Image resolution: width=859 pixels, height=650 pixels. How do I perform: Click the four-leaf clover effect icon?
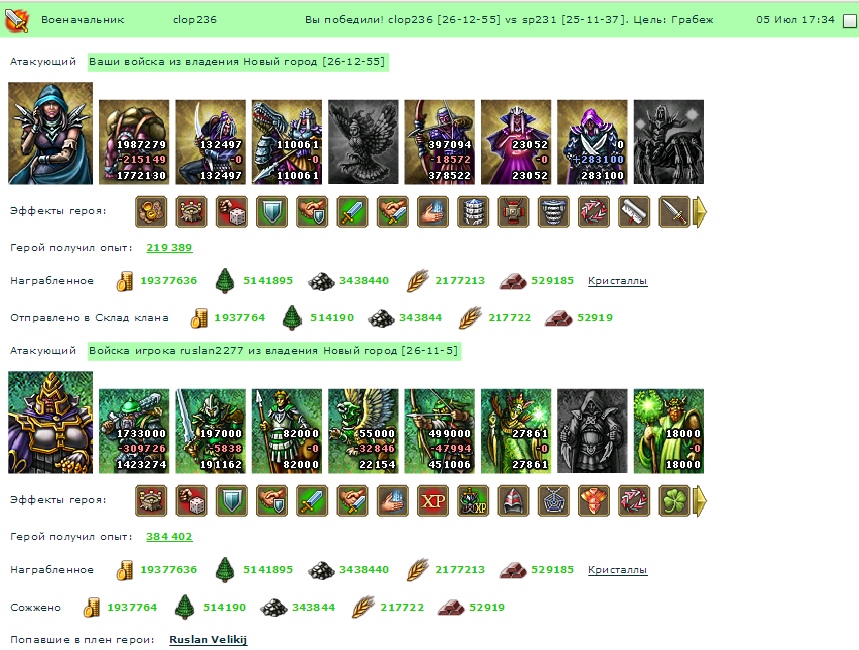(x=674, y=501)
